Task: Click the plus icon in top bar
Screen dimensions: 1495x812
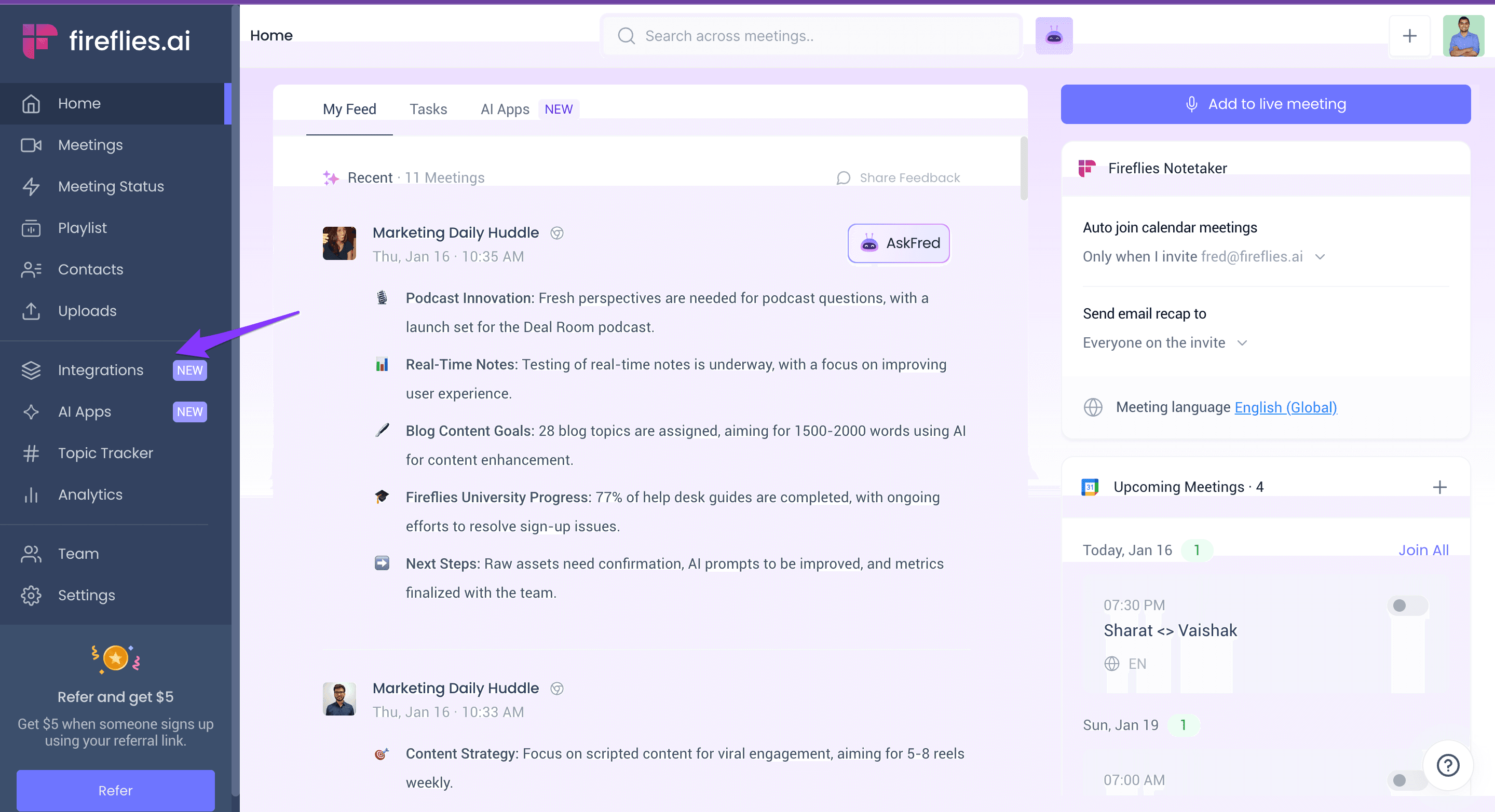Action: (1409, 36)
